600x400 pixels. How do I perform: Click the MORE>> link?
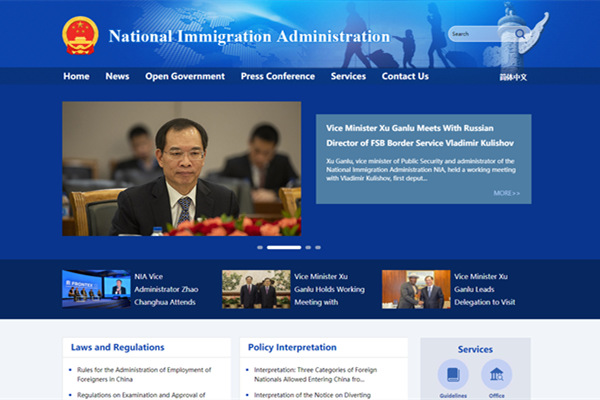tap(506, 193)
